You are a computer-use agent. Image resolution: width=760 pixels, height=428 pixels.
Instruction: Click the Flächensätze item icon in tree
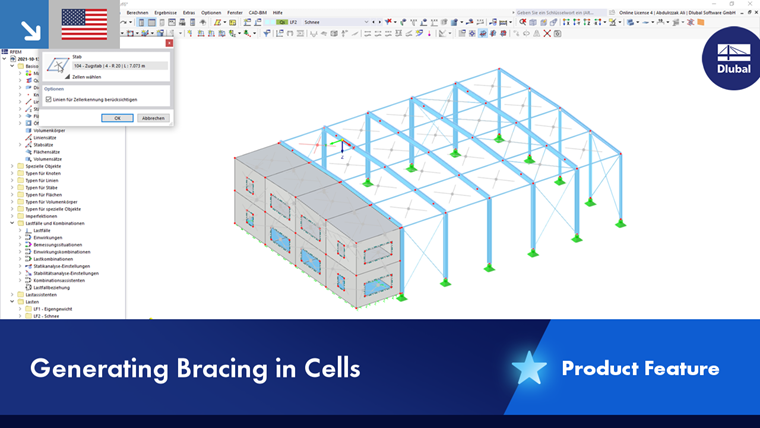click(29, 152)
